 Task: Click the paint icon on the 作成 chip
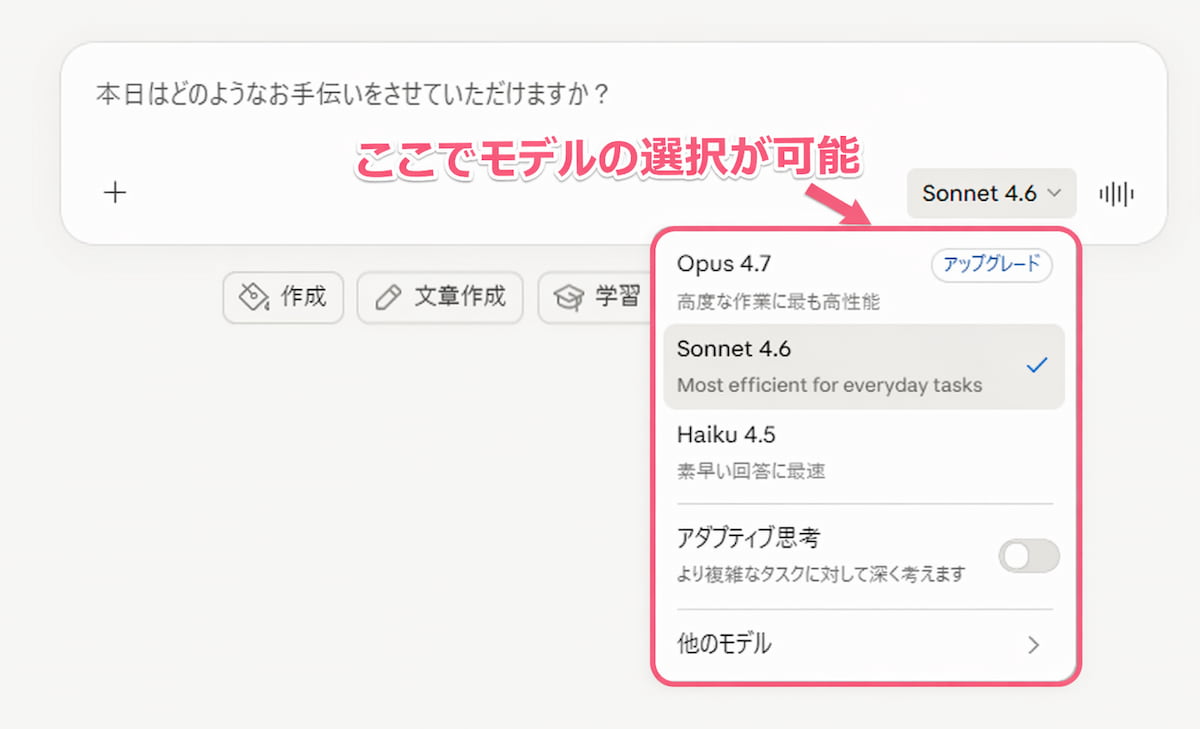[253, 297]
